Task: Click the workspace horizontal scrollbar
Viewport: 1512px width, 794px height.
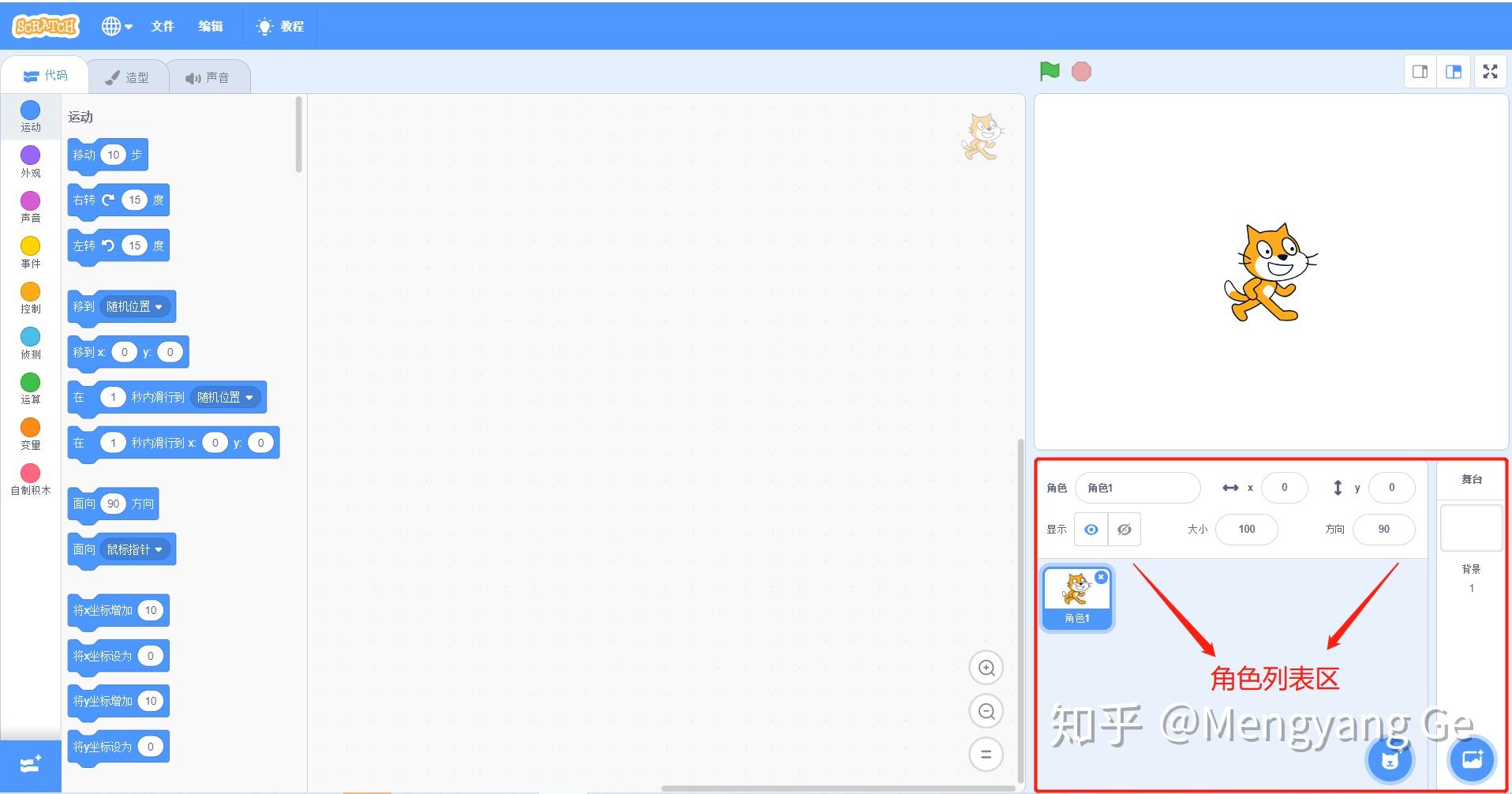Action: [x=838, y=788]
